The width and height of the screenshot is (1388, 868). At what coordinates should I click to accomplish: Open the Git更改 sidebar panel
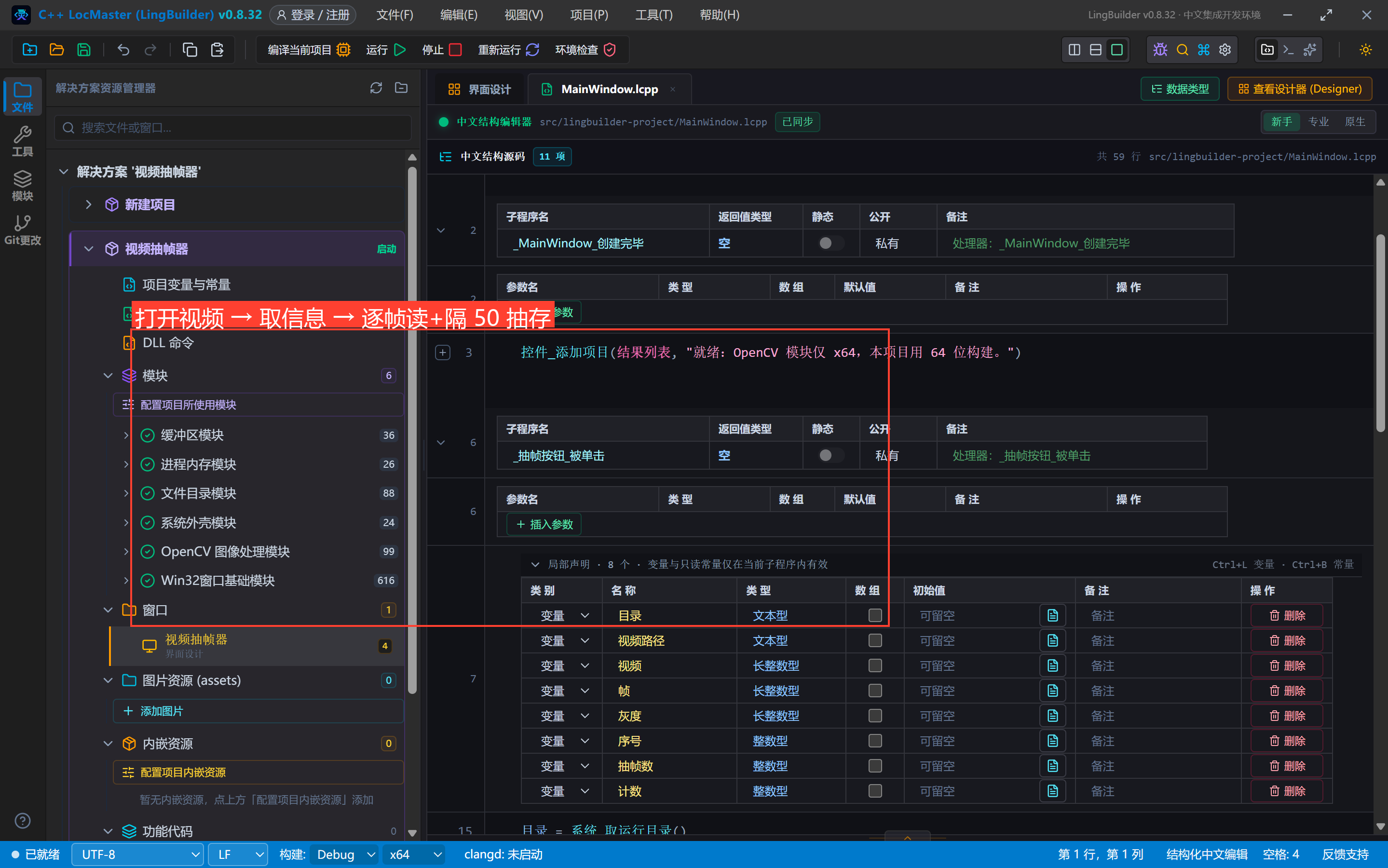[22, 230]
